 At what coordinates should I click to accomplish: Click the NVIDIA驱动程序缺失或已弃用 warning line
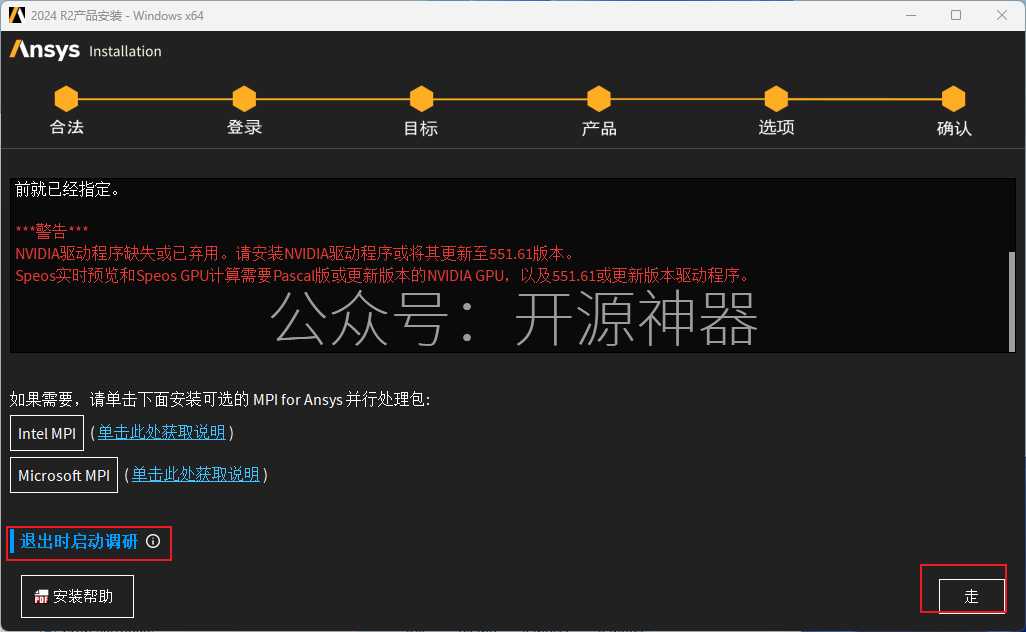click(x=295, y=253)
